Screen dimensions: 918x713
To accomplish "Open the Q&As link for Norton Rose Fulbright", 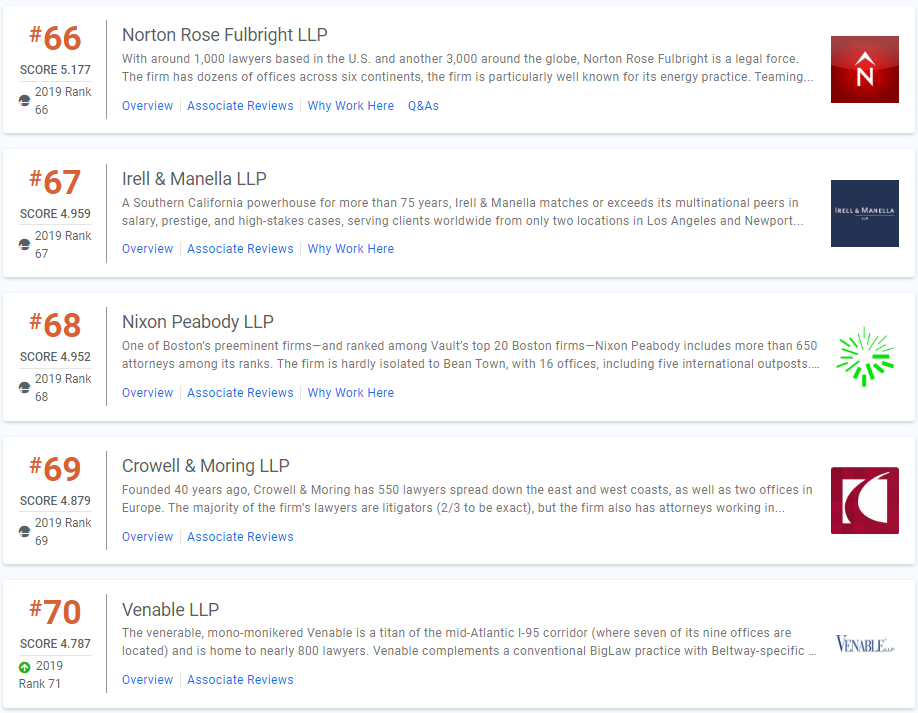I will point(423,106).
